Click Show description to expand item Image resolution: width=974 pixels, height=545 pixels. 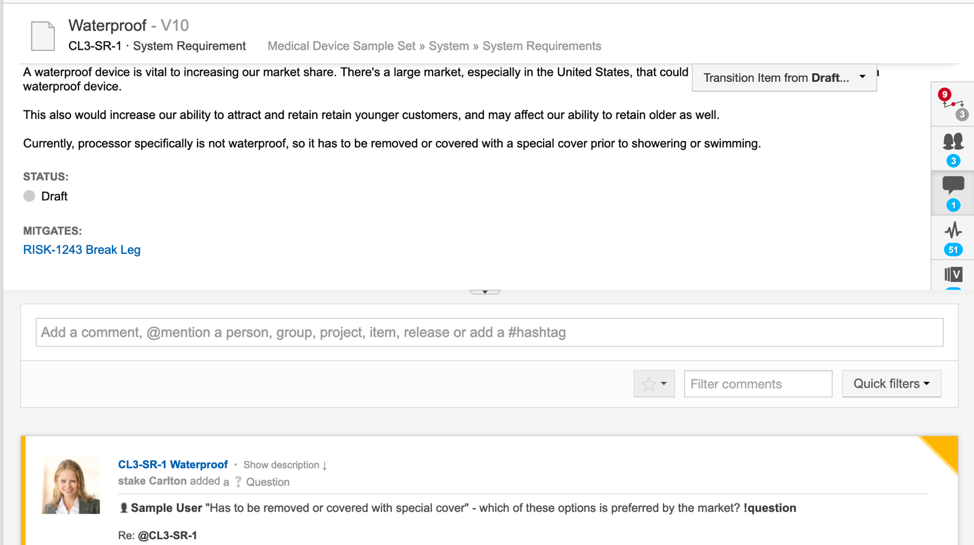[x=285, y=465]
